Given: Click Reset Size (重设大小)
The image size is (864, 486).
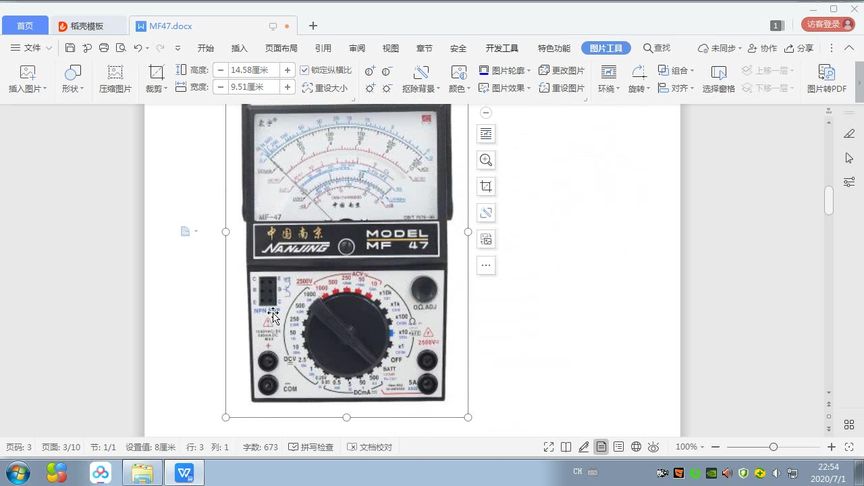Looking at the screenshot, I should coord(325,88).
